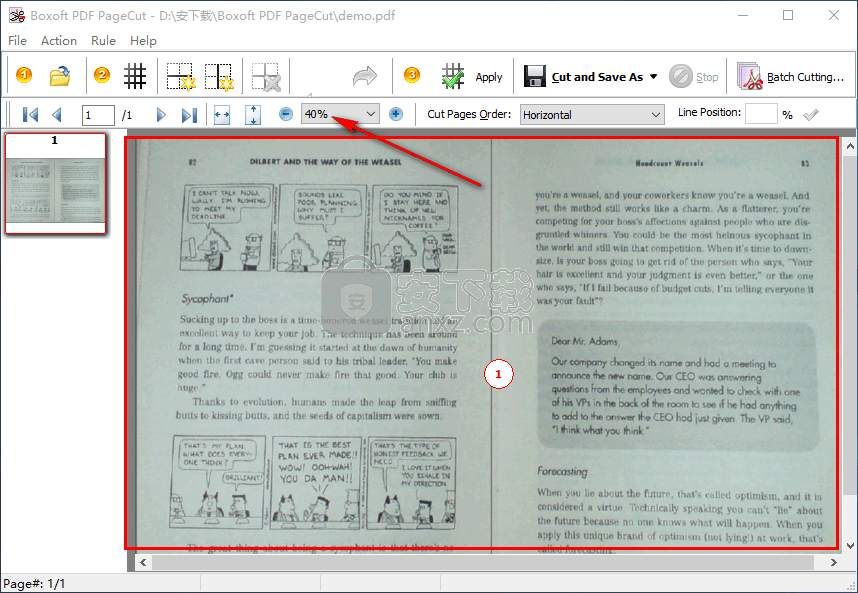Click the Batch Cutting button
The width and height of the screenshot is (858, 593).
click(x=791, y=77)
